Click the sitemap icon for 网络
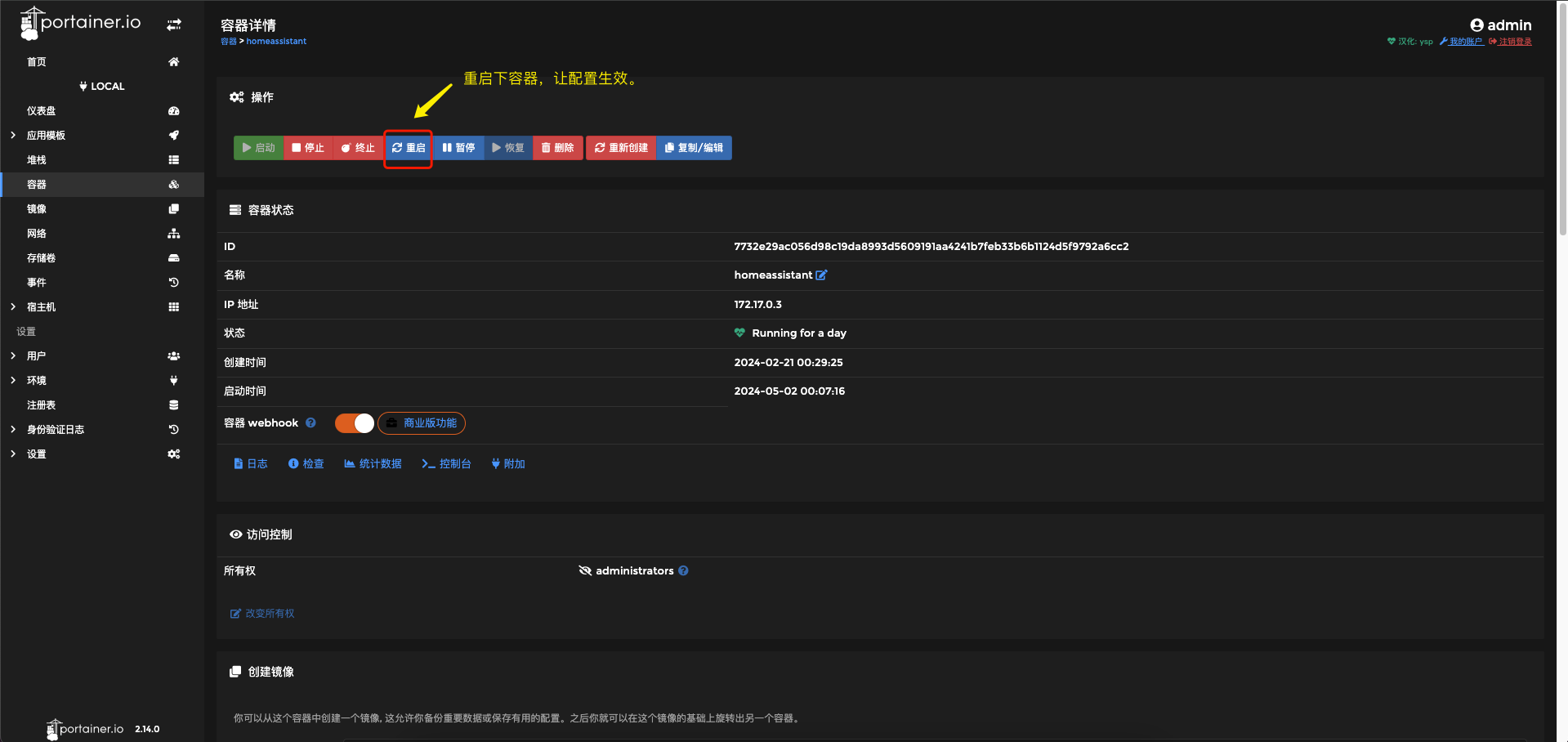Image resolution: width=1568 pixels, height=742 pixels. click(x=173, y=234)
